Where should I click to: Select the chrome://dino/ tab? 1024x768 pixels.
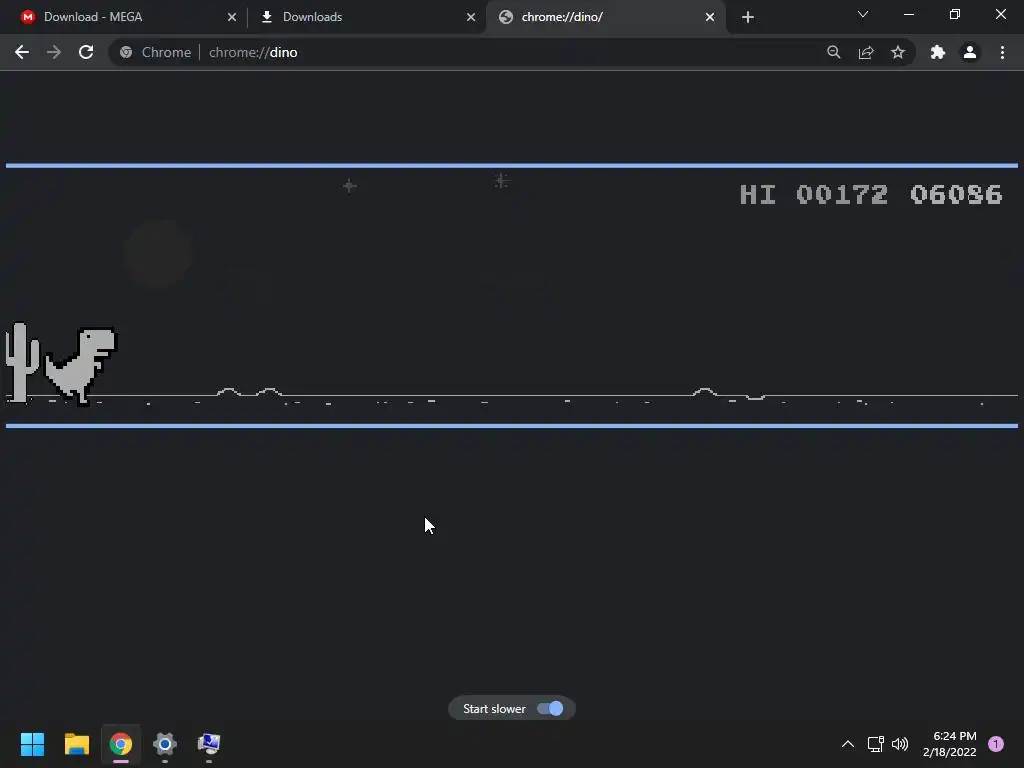point(605,17)
